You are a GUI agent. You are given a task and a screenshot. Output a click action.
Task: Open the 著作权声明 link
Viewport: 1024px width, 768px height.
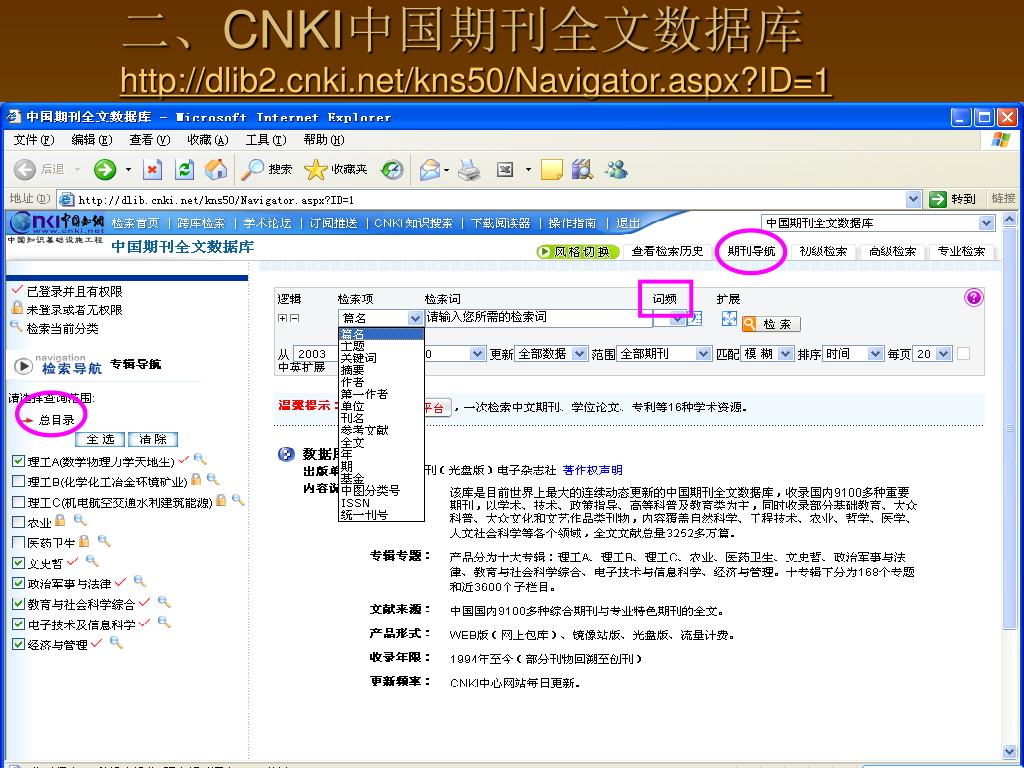tap(592, 470)
